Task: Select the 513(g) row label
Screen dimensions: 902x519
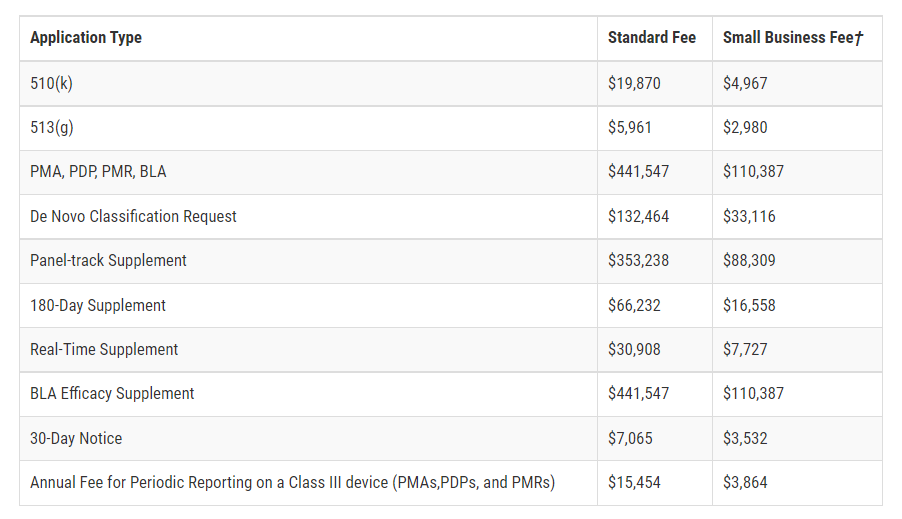Action: [x=52, y=127]
